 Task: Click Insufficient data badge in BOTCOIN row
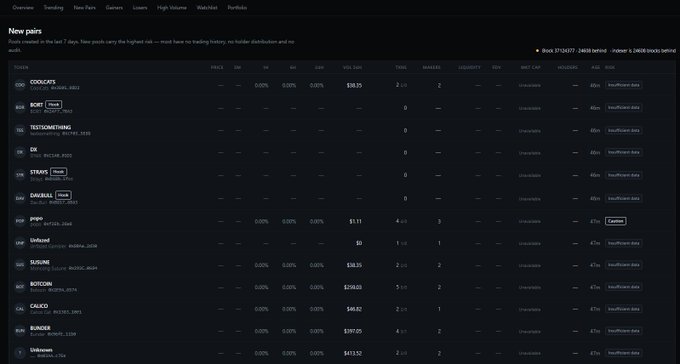(624, 287)
